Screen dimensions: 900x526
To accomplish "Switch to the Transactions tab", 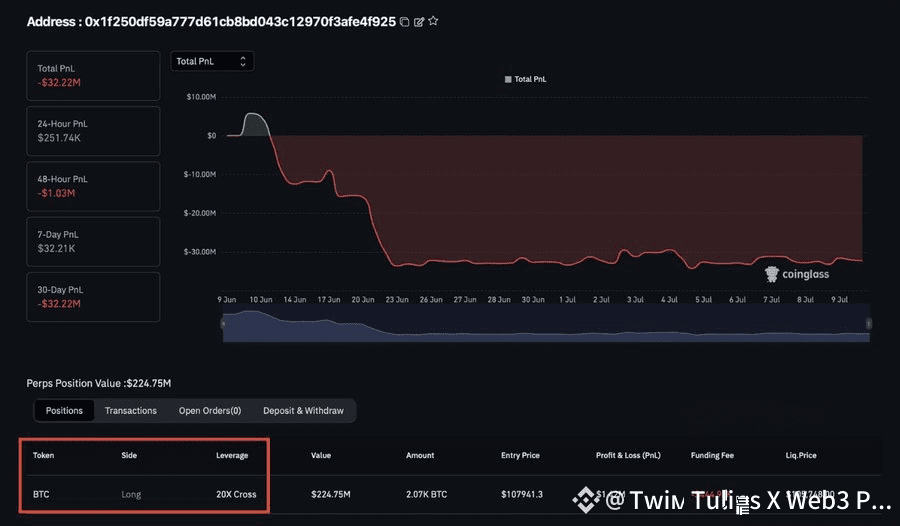I will coord(130,411).
